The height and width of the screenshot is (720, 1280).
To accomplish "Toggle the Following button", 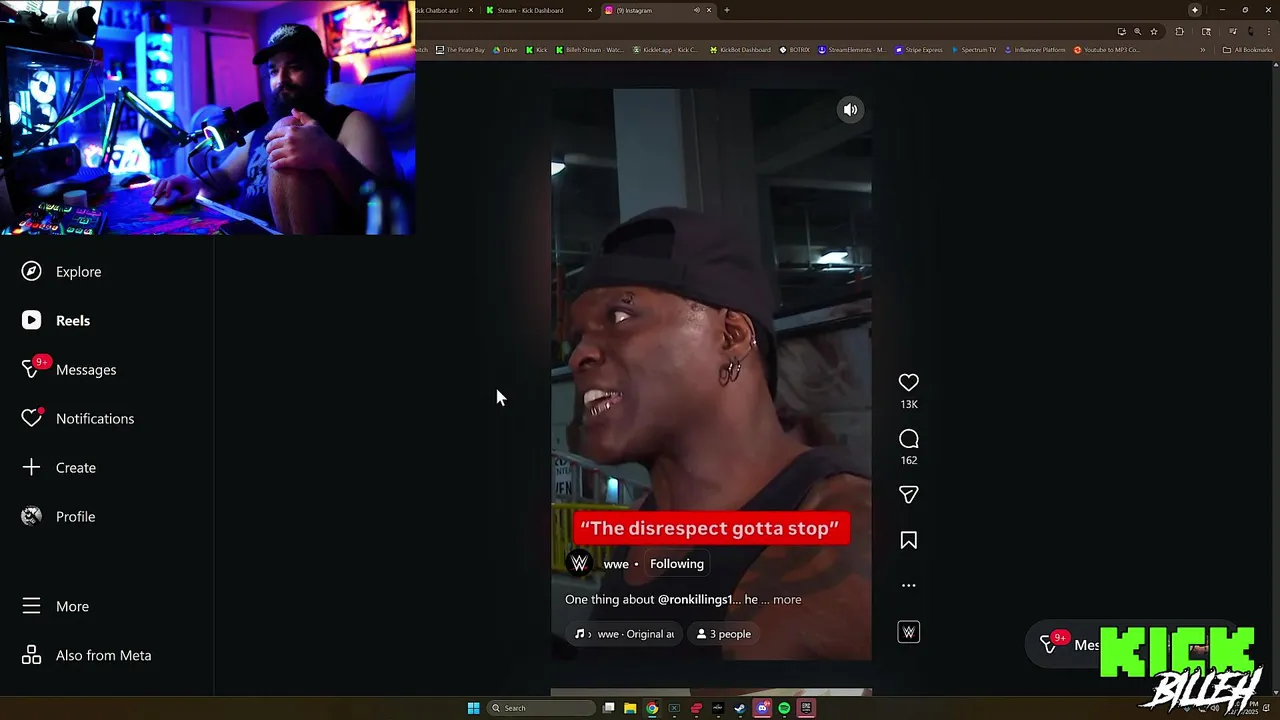I will tap(677, 564).
